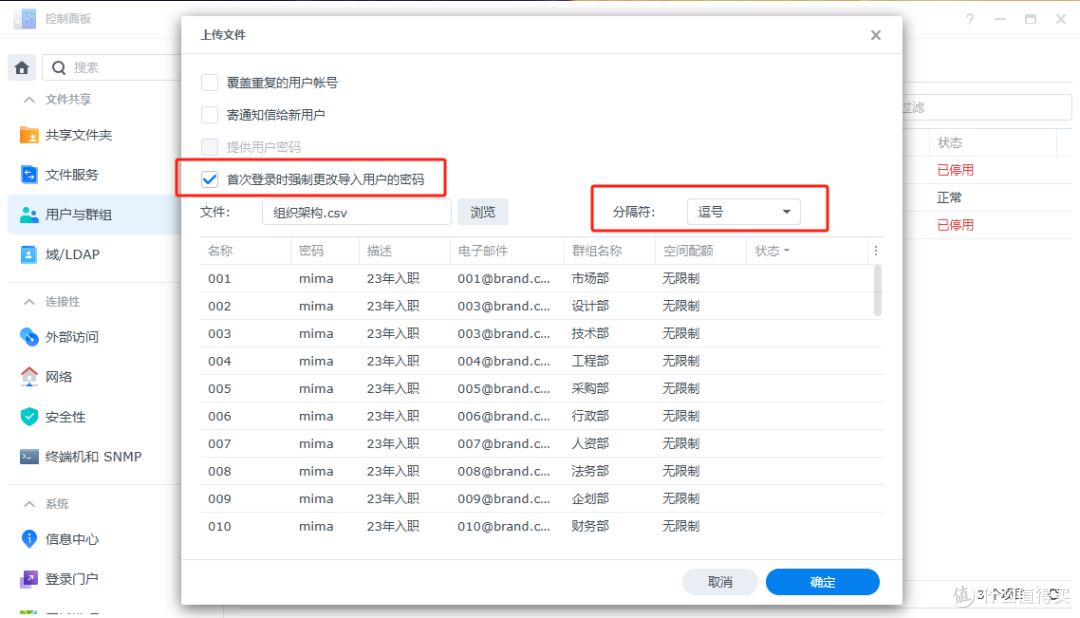
Task: Open the Login Portal icon
Action: (x=29, y=579)
